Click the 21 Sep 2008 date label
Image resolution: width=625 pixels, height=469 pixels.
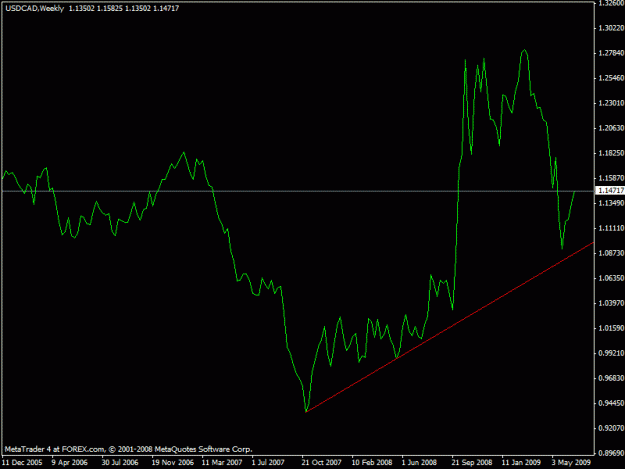472,463
